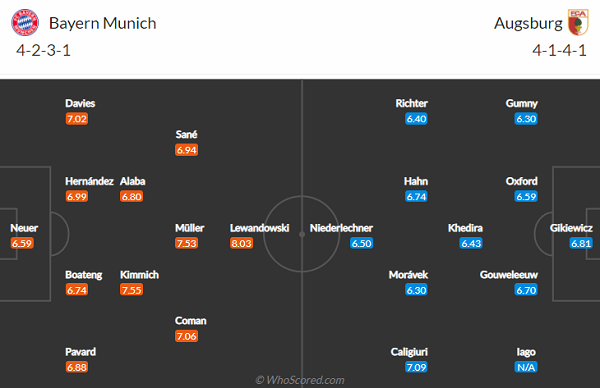Click player name Niederlechner

(x=341, y=228)
